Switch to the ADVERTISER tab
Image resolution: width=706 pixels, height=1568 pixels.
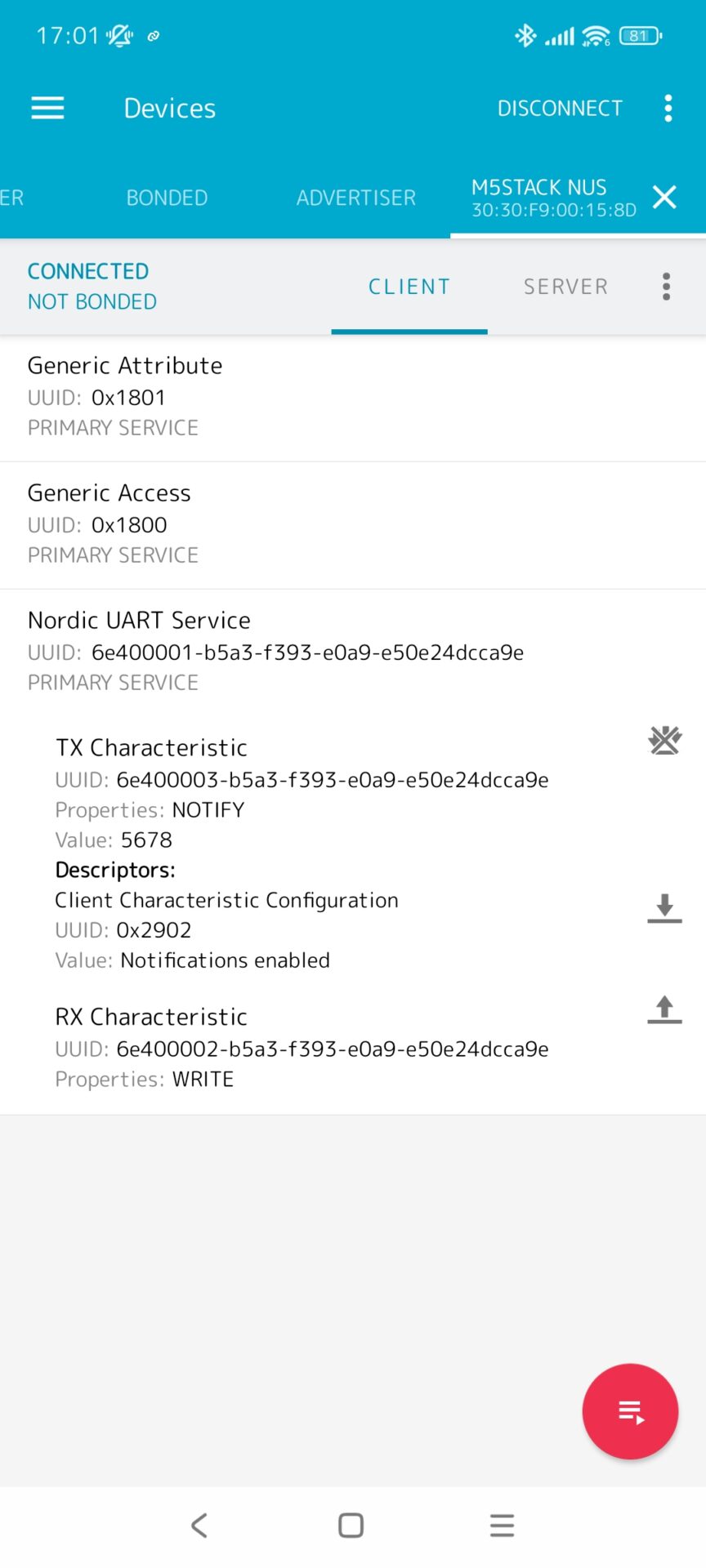click(356, 198)
